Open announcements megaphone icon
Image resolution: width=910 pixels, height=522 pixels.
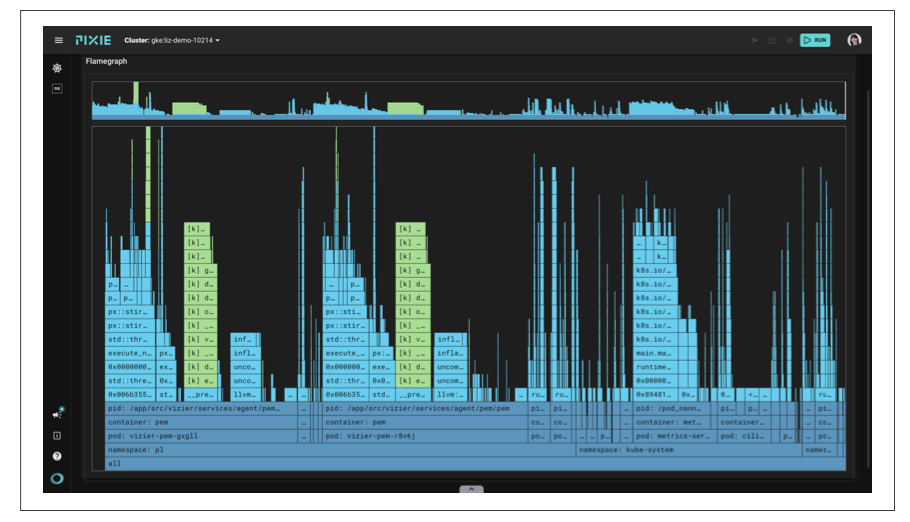pos(57,413)
